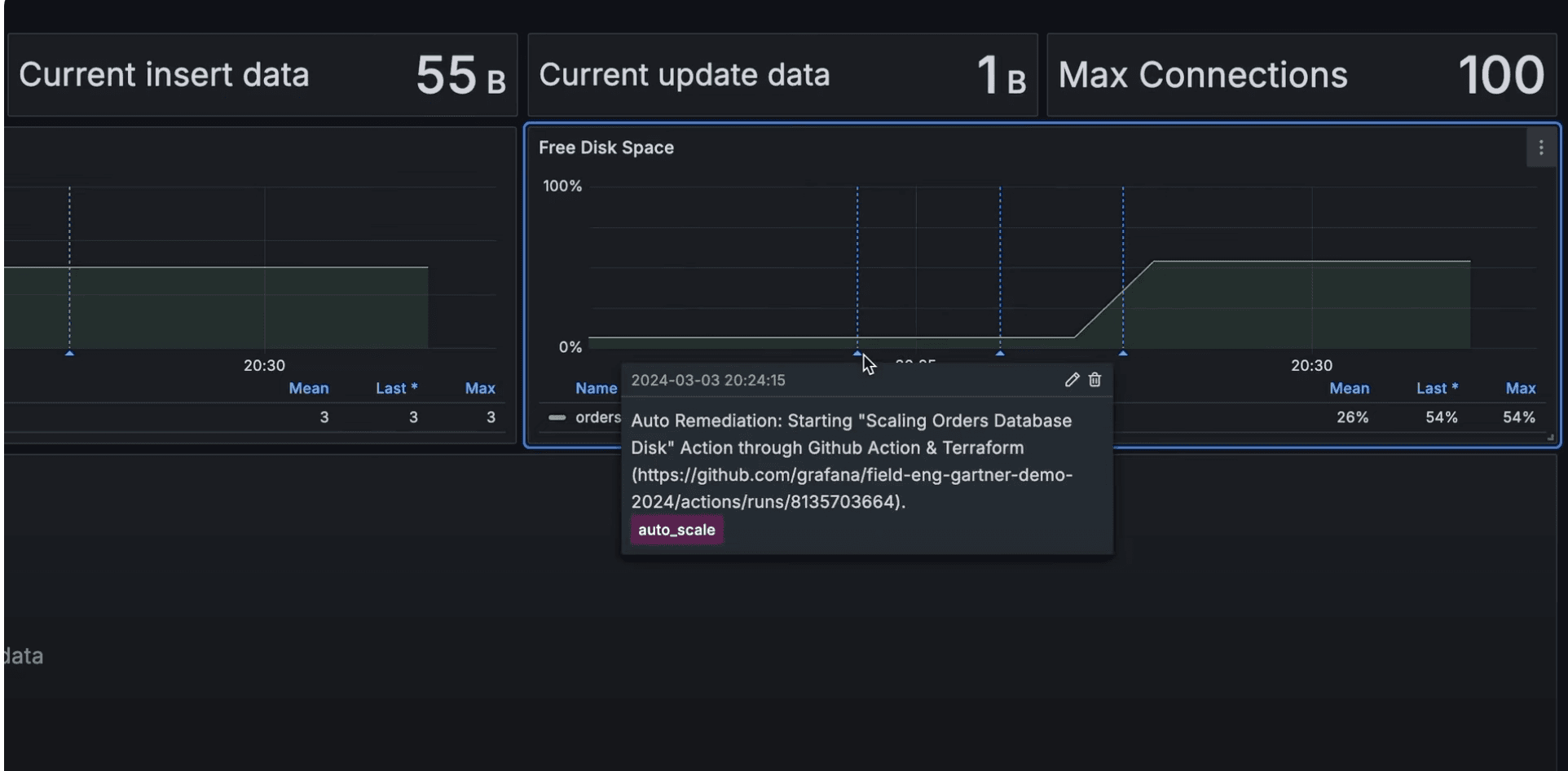Open the Max Connections panel title menu
The image size is (1568, 771).
point(1202,74)
